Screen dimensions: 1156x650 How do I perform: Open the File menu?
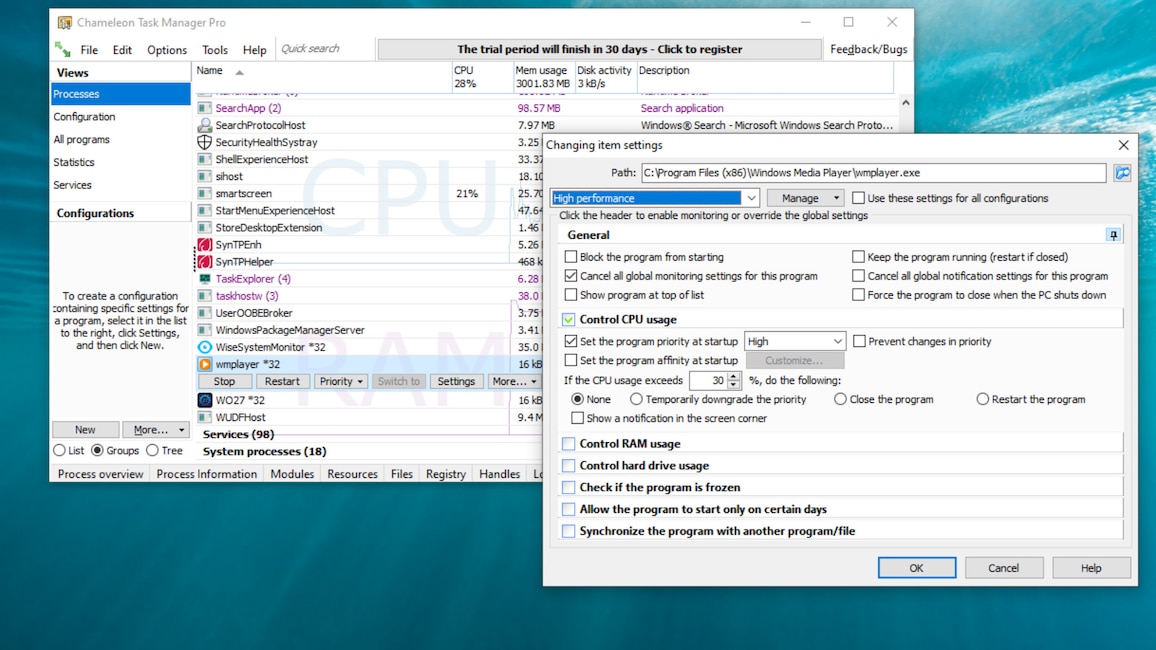point(89,50)
